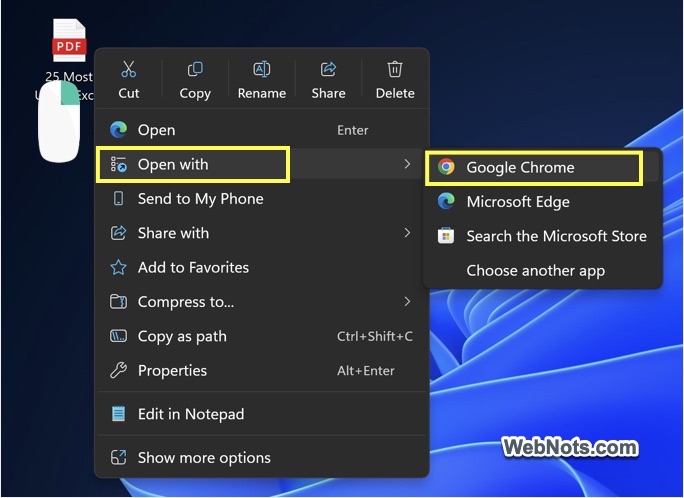Image resolution: width=684 pixels, height=498 pixels.
Task: Click the Edge icon beside Open
Action: (118, 130)
